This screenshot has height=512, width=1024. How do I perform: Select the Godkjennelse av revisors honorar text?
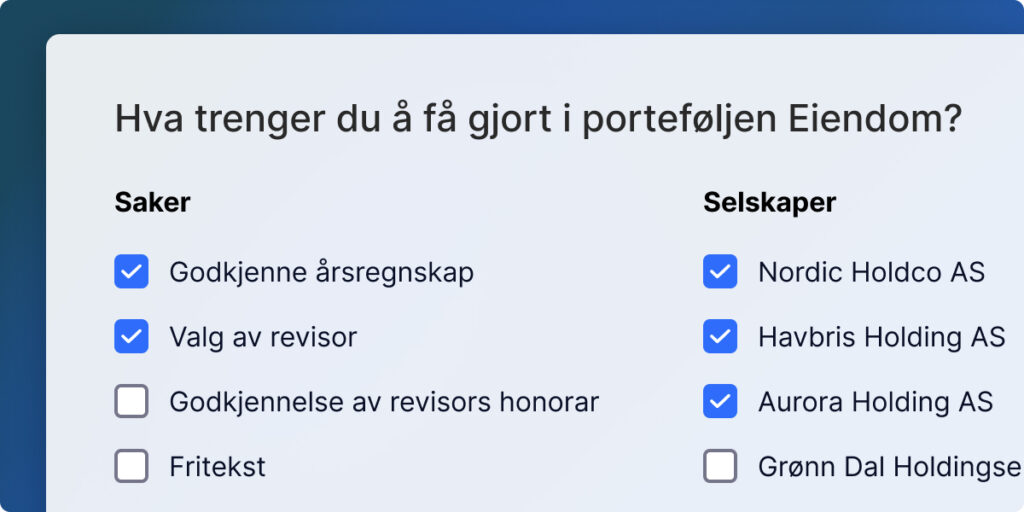tap(384, 402)
